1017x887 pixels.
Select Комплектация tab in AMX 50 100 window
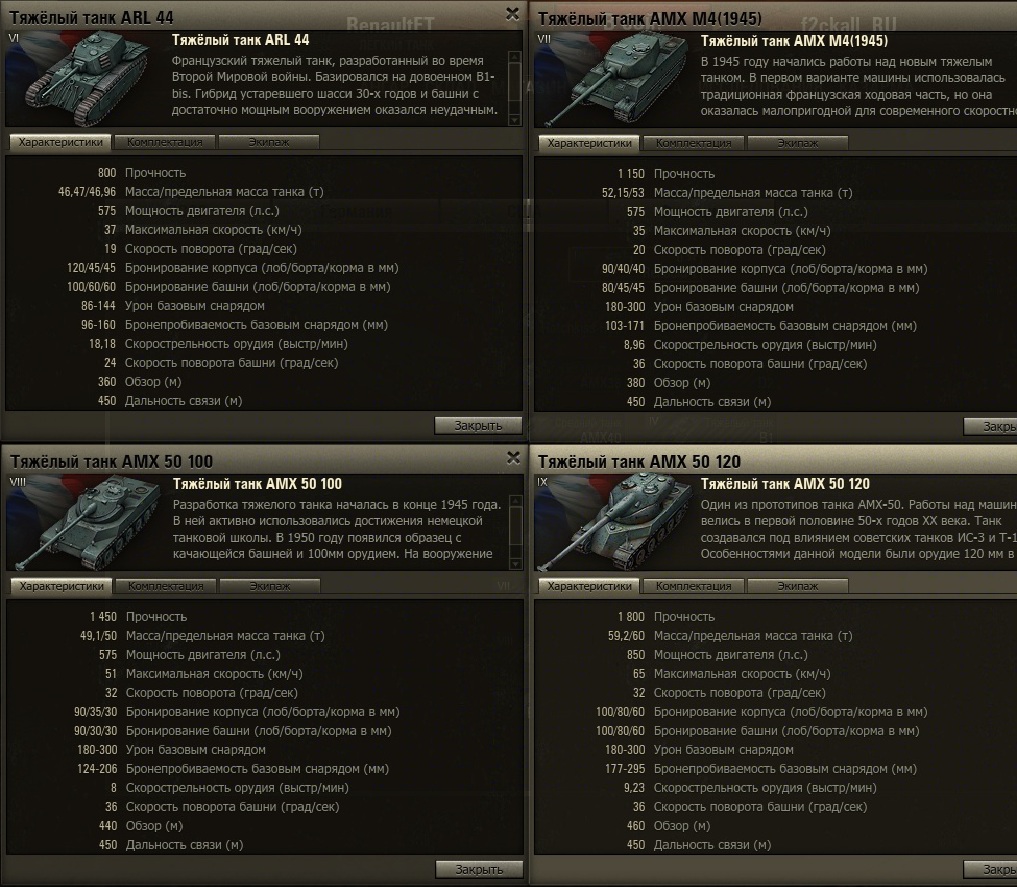pos(165,586)
